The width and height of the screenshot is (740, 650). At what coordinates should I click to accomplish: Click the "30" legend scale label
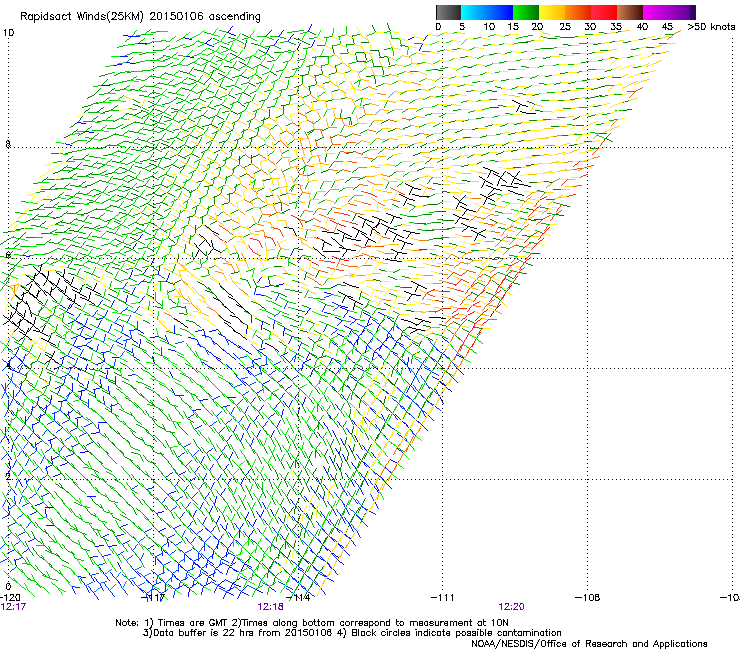pos(590,27)
